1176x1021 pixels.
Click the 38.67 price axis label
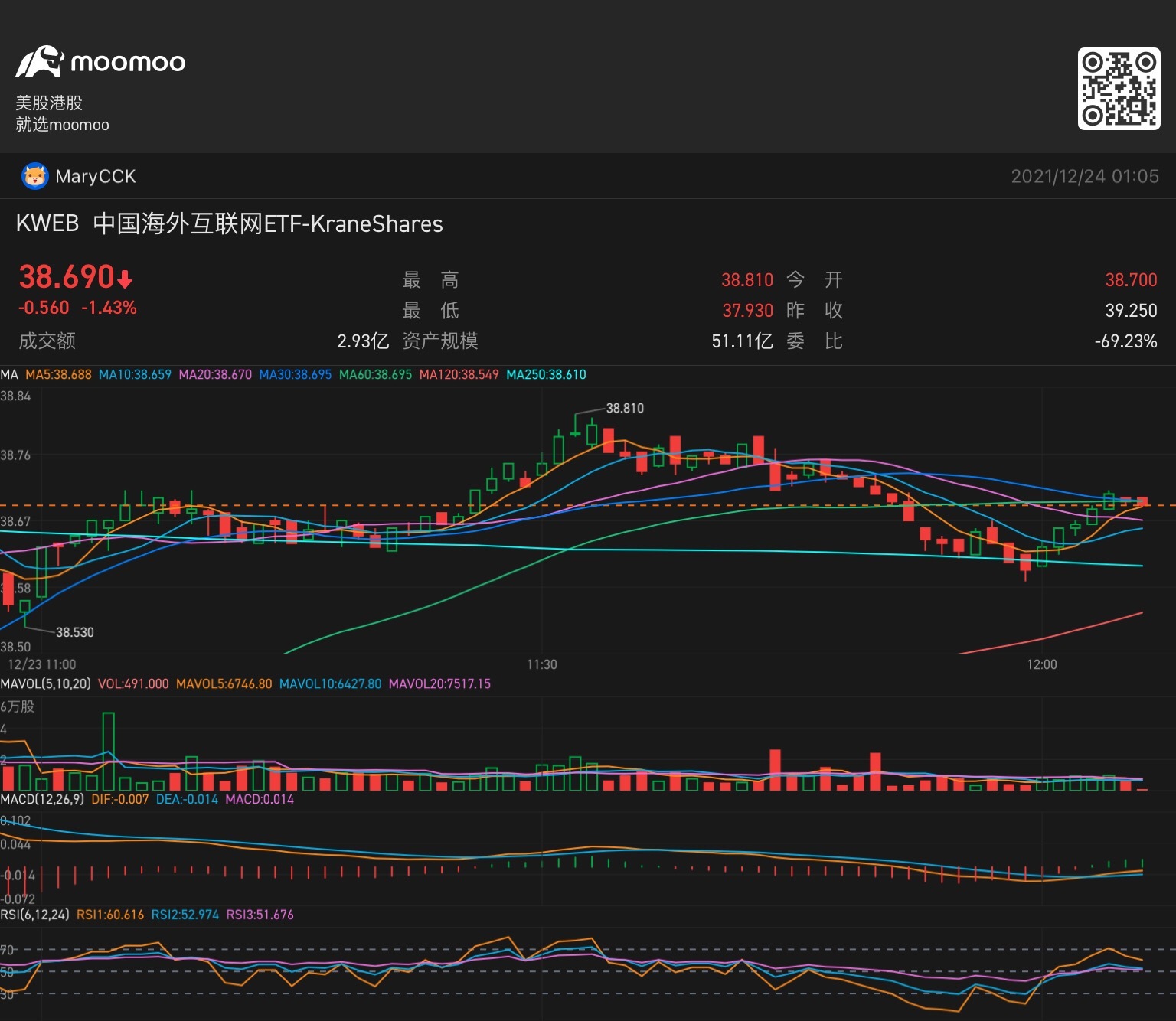(15, 521)
